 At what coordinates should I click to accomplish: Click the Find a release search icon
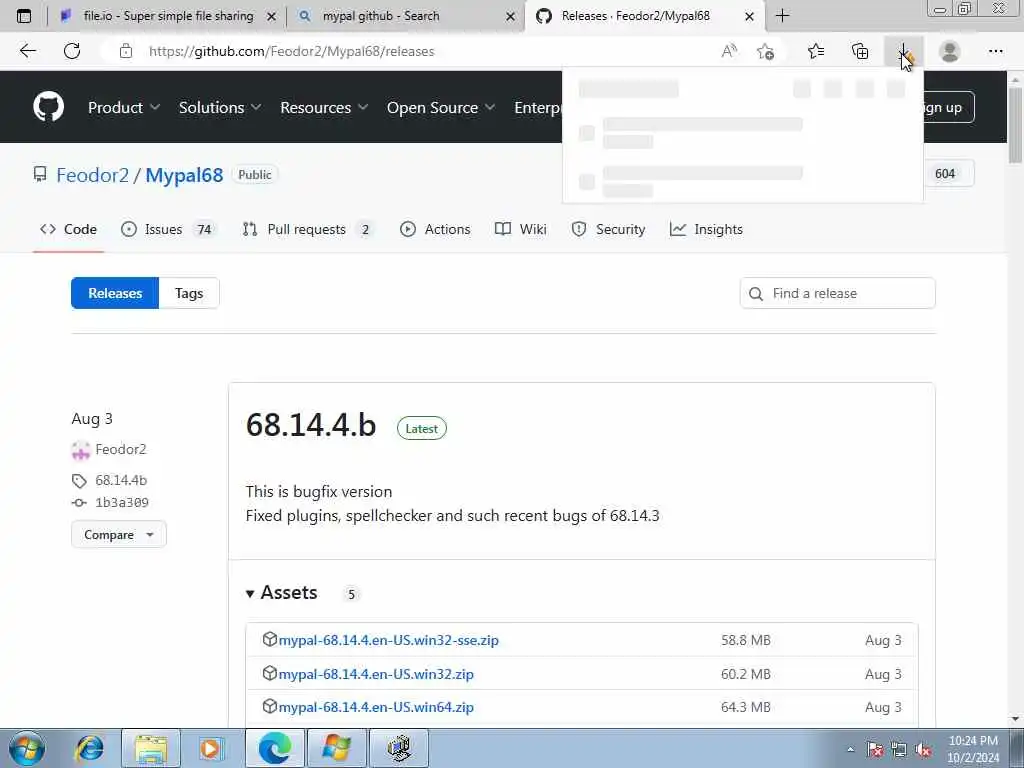(756, 294)
